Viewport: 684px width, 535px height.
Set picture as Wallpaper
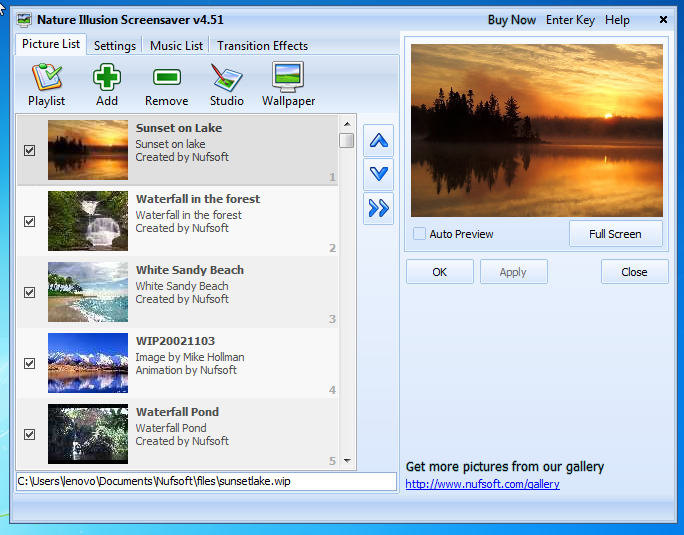click(x=288, y=85)
